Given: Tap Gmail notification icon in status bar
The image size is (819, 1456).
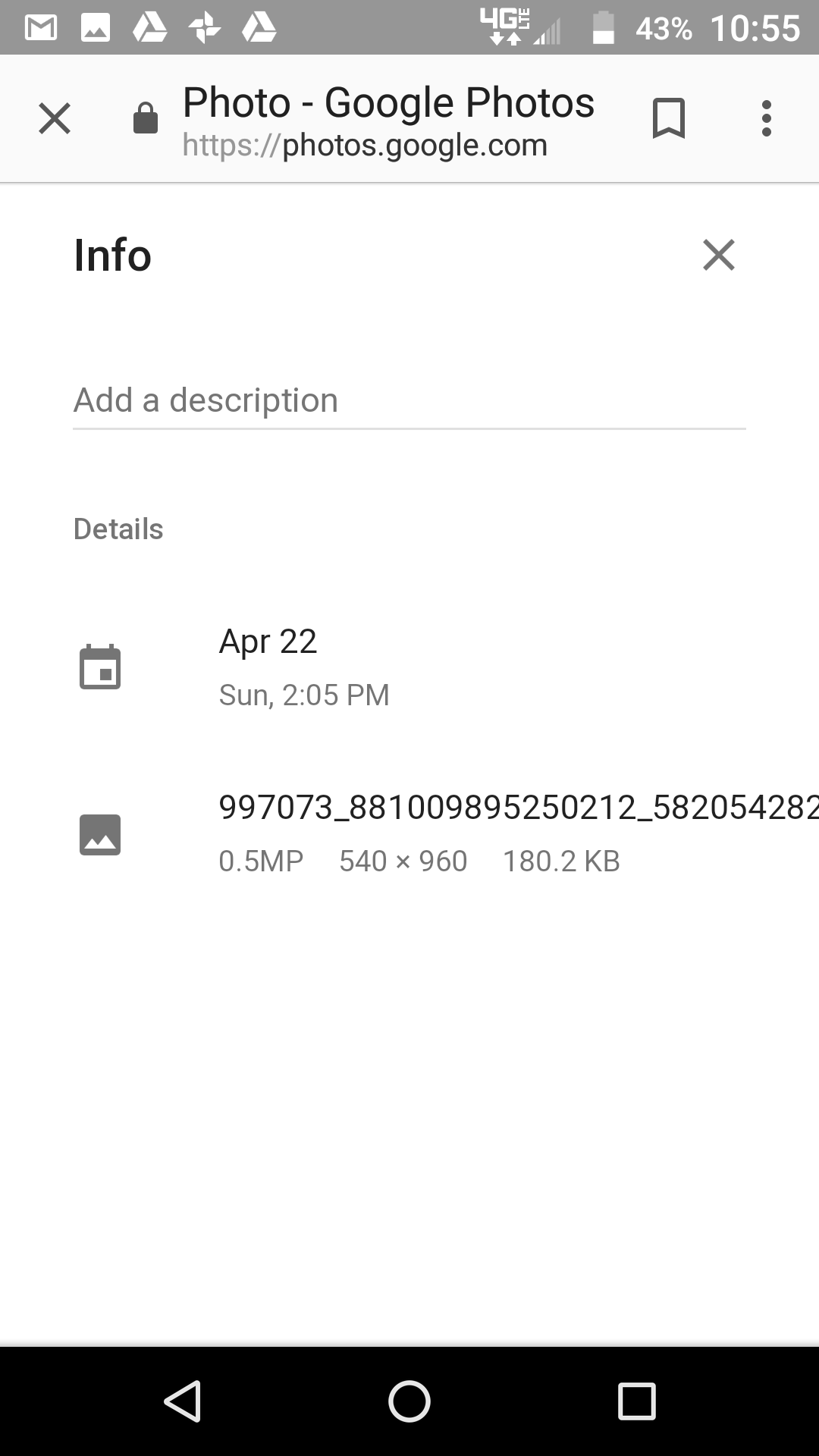Looking at the screenshot, I should [41, 29].
